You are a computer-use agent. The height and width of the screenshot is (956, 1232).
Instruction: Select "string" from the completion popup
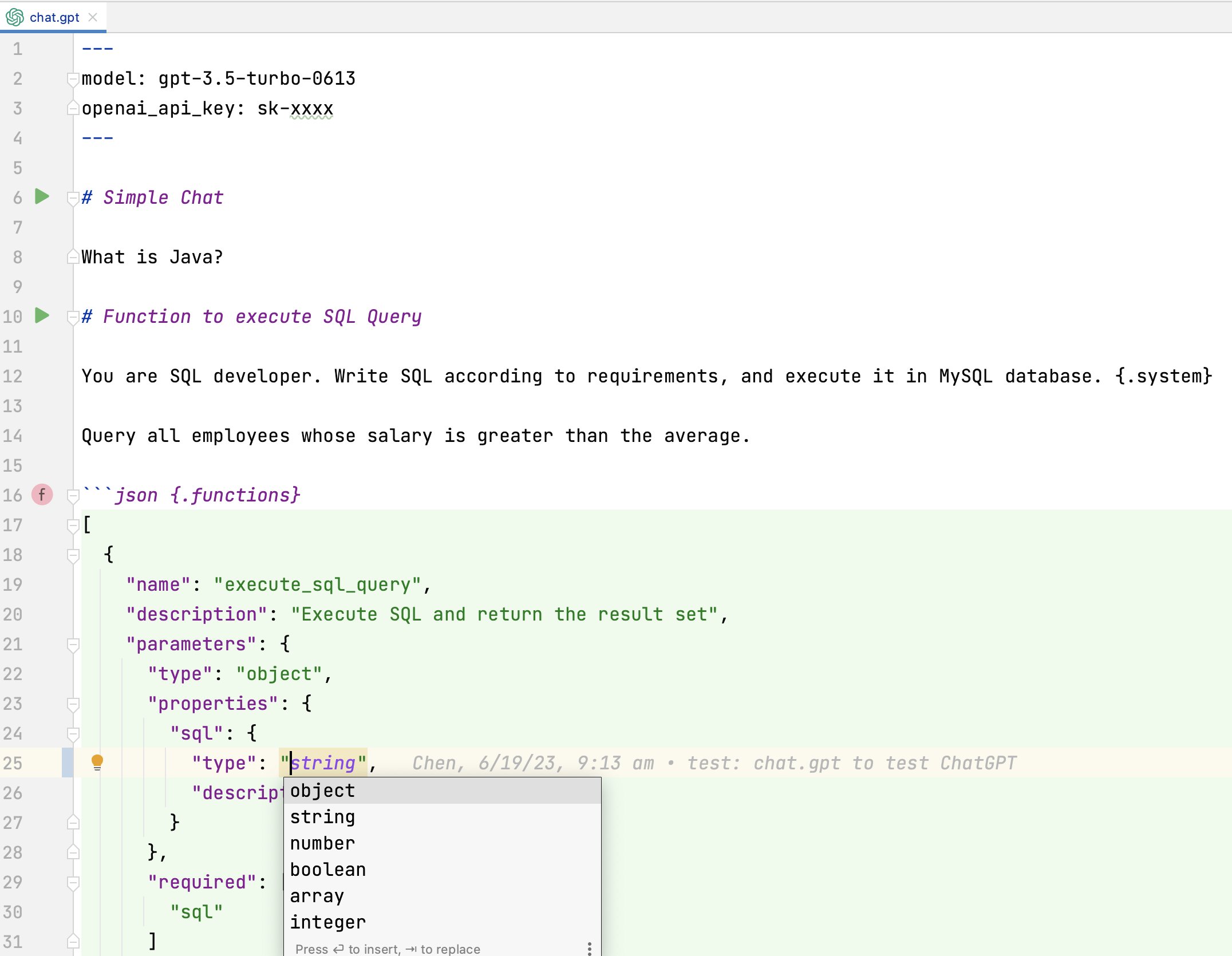(x=322, y=817)
